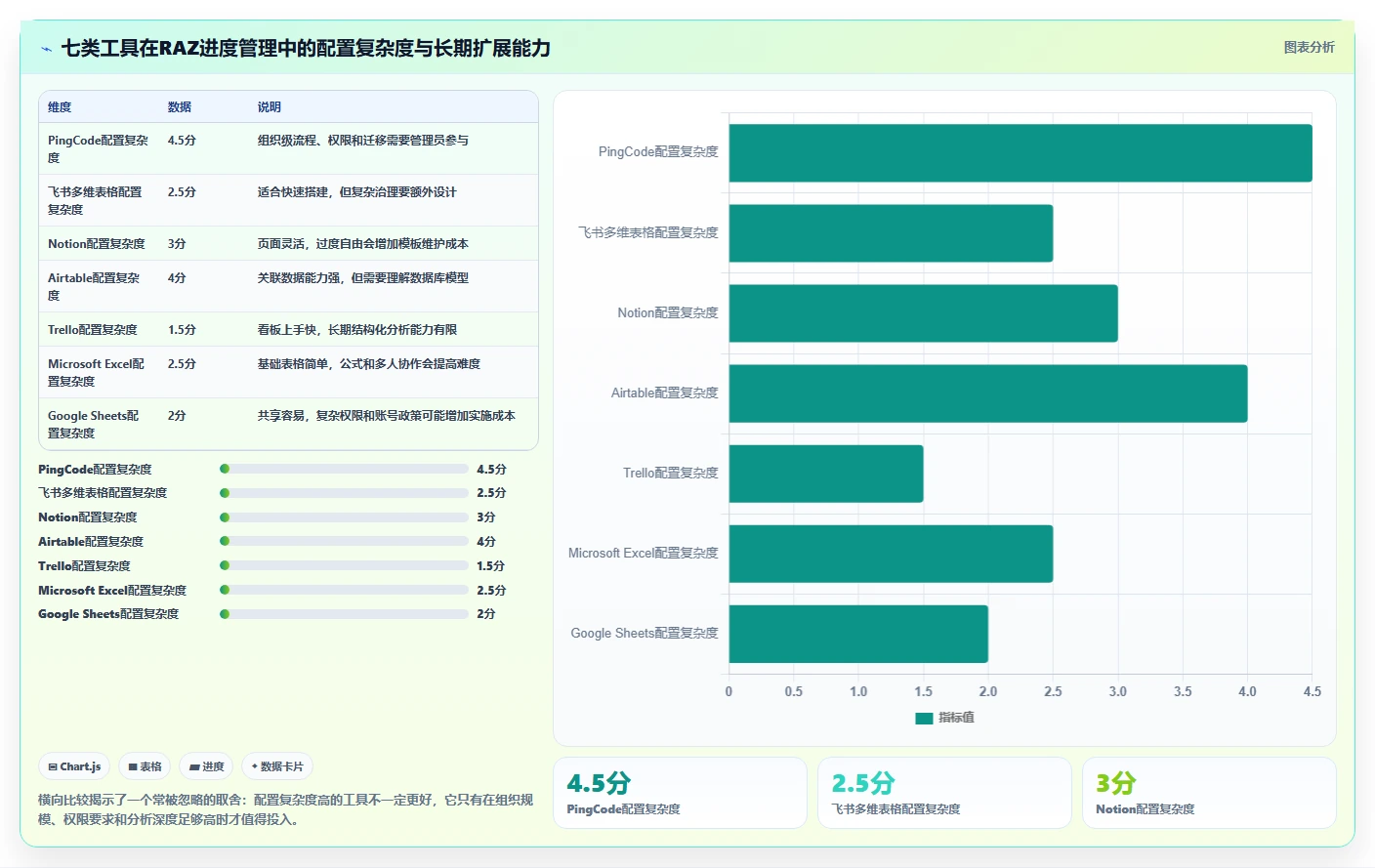Image resolution: width=1375 pixels, height=868 pixels.
Task: Click the cell "页面灵活，过度自由会增加模板维护成本"
Action: [363, 244]
